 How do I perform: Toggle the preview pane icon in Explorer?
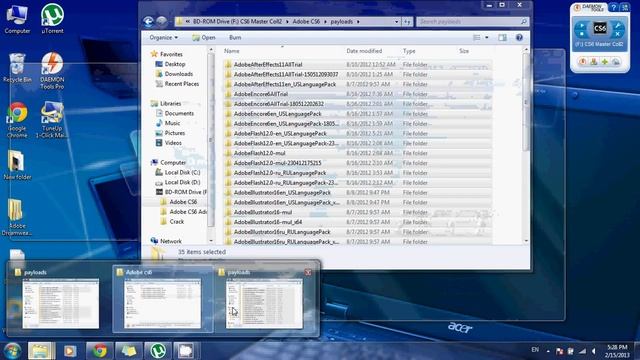(x=502, y=38)
